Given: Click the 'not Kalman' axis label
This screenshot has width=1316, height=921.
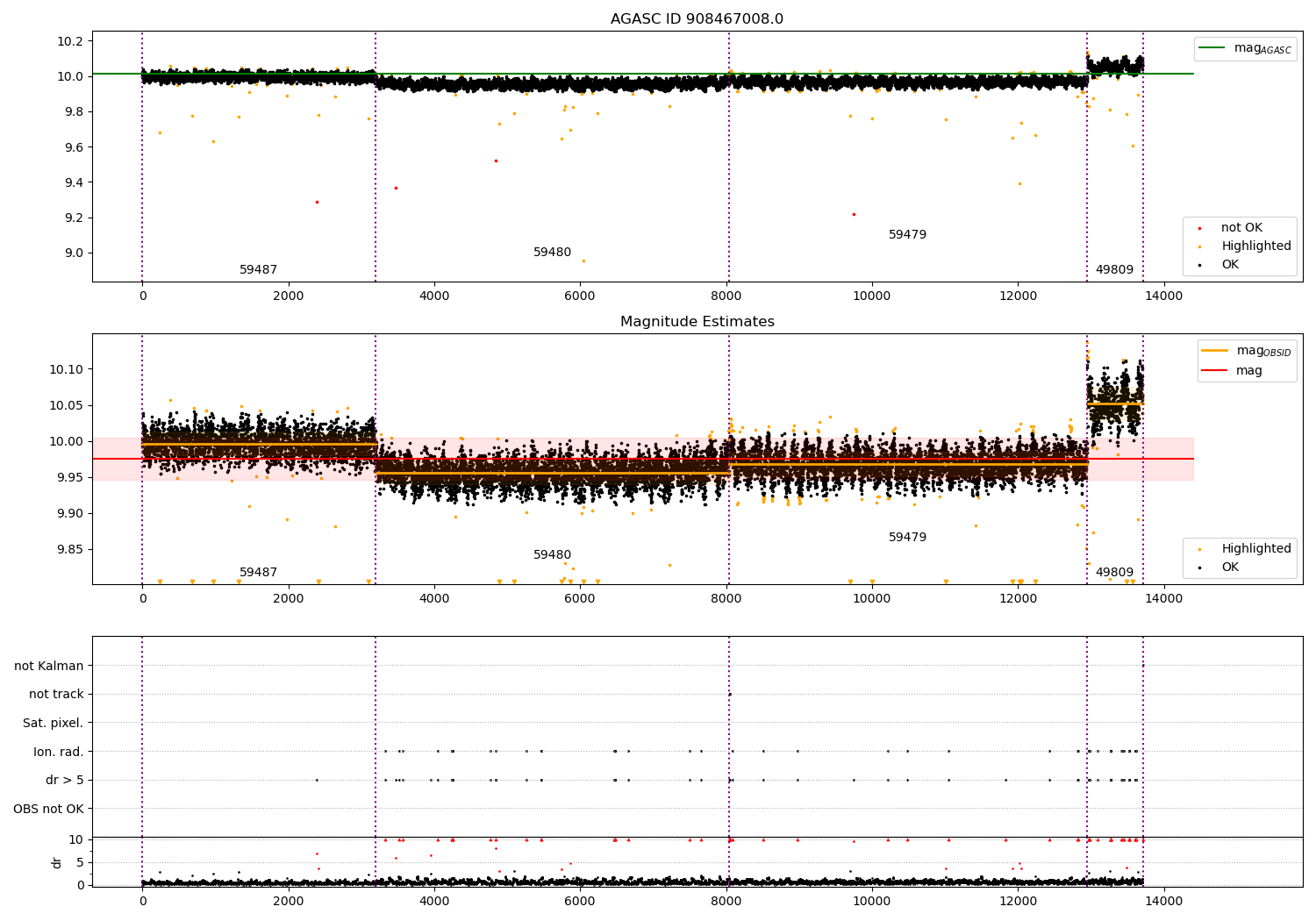Looking at the screenshot, I should (49, 666).
